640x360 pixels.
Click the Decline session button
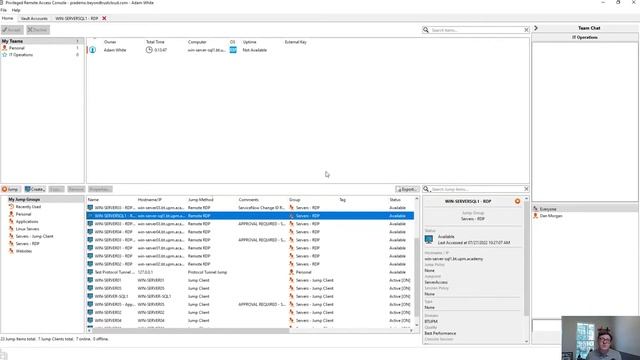tap(38, 30)
